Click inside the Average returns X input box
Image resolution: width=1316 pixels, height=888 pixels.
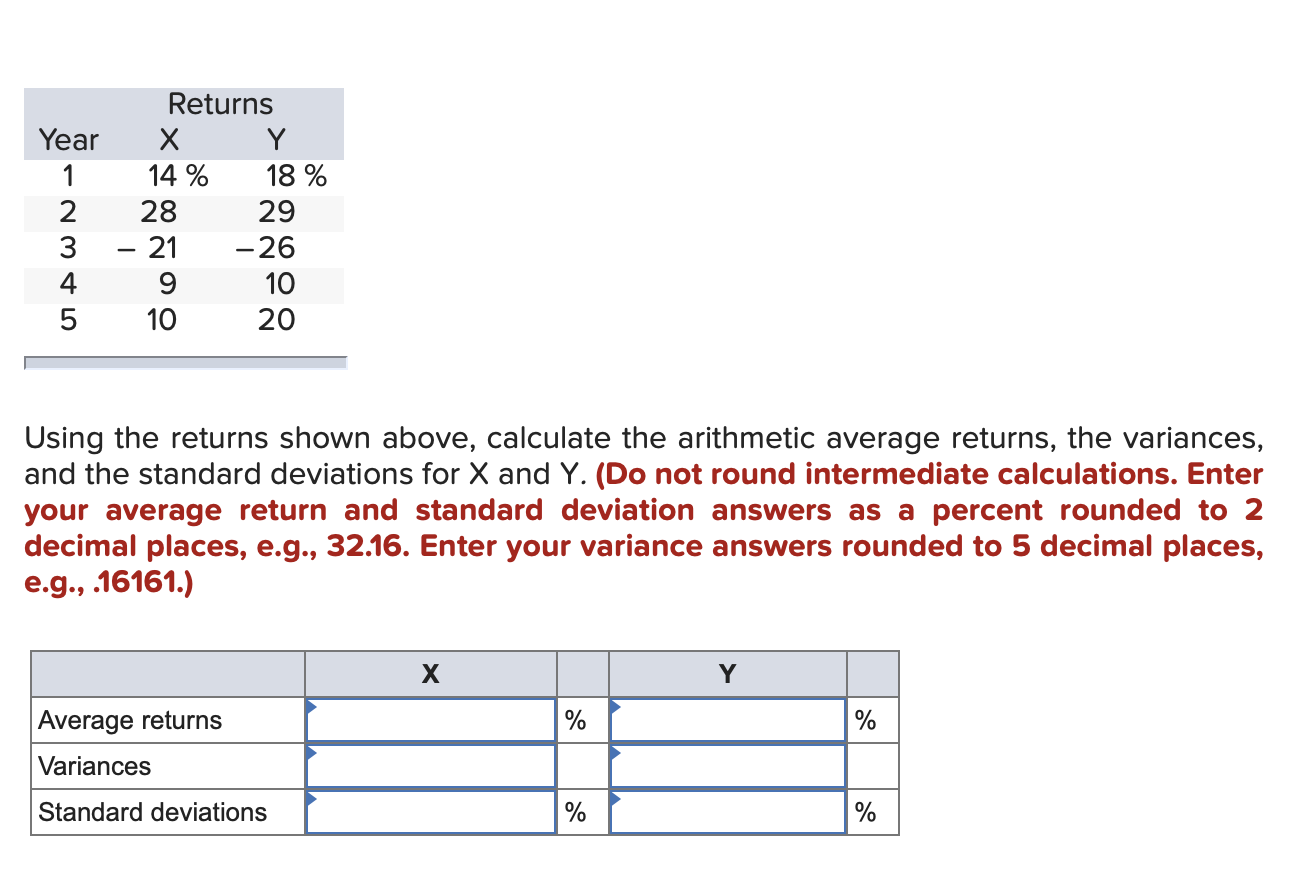430,720
